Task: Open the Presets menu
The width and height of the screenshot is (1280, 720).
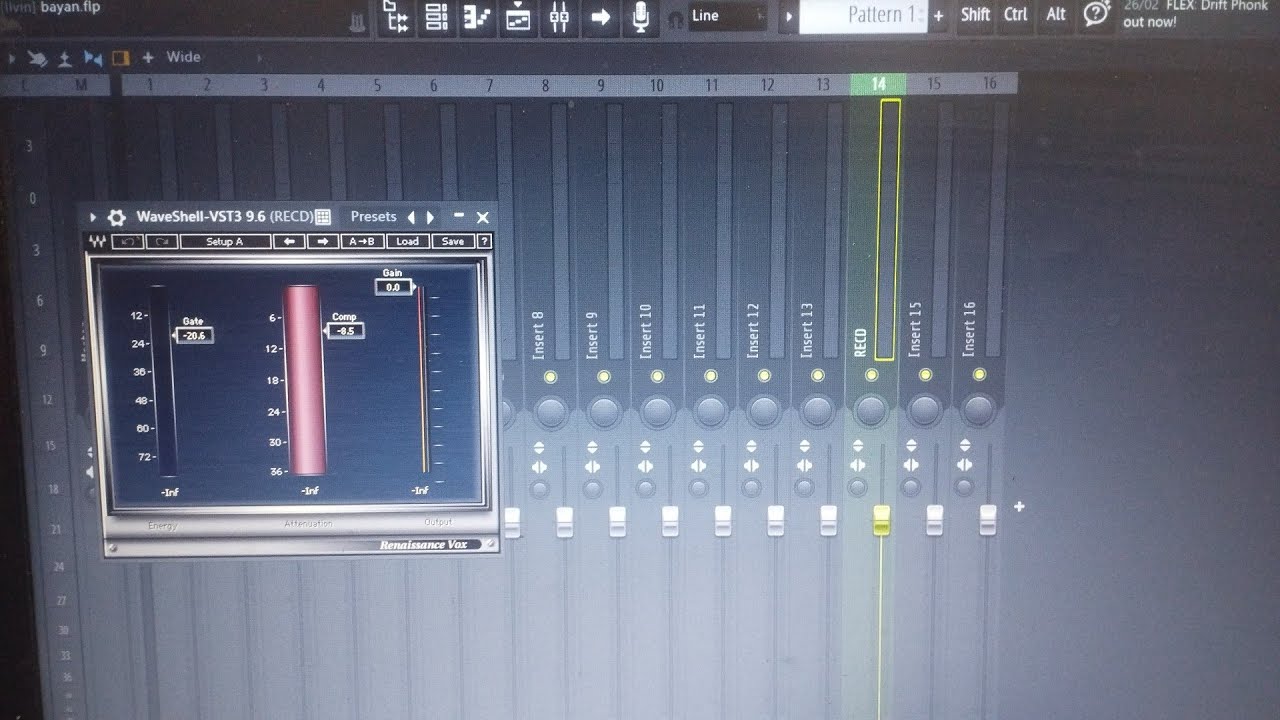Action: [x=373, y=216]
